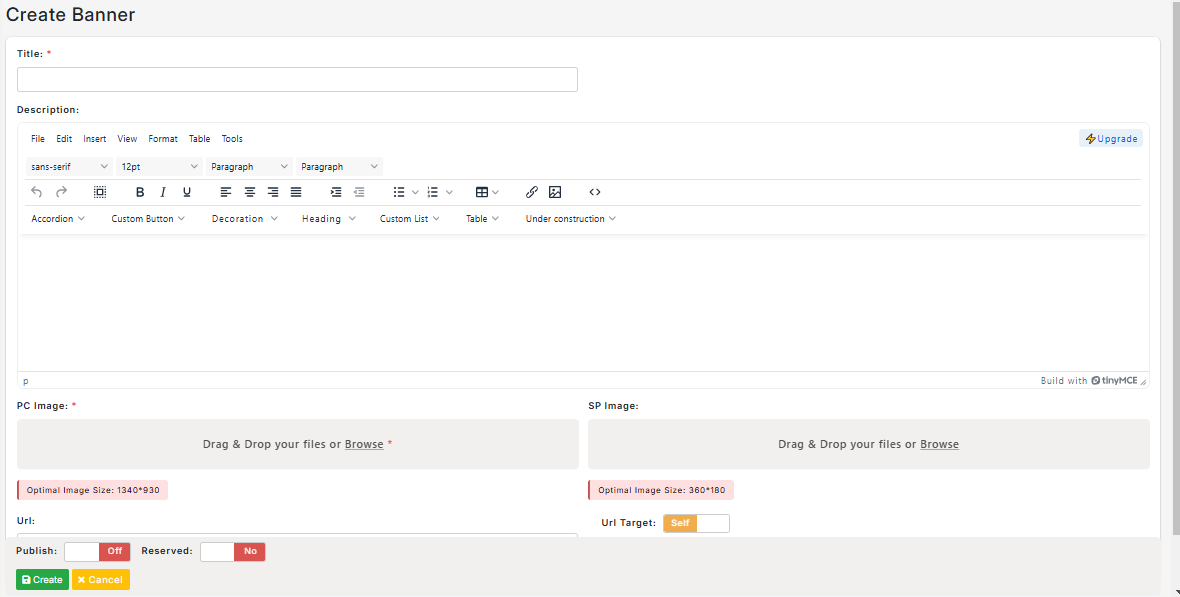1180x597 pixels.
Task: Center align the text
Action: point(249,192)
